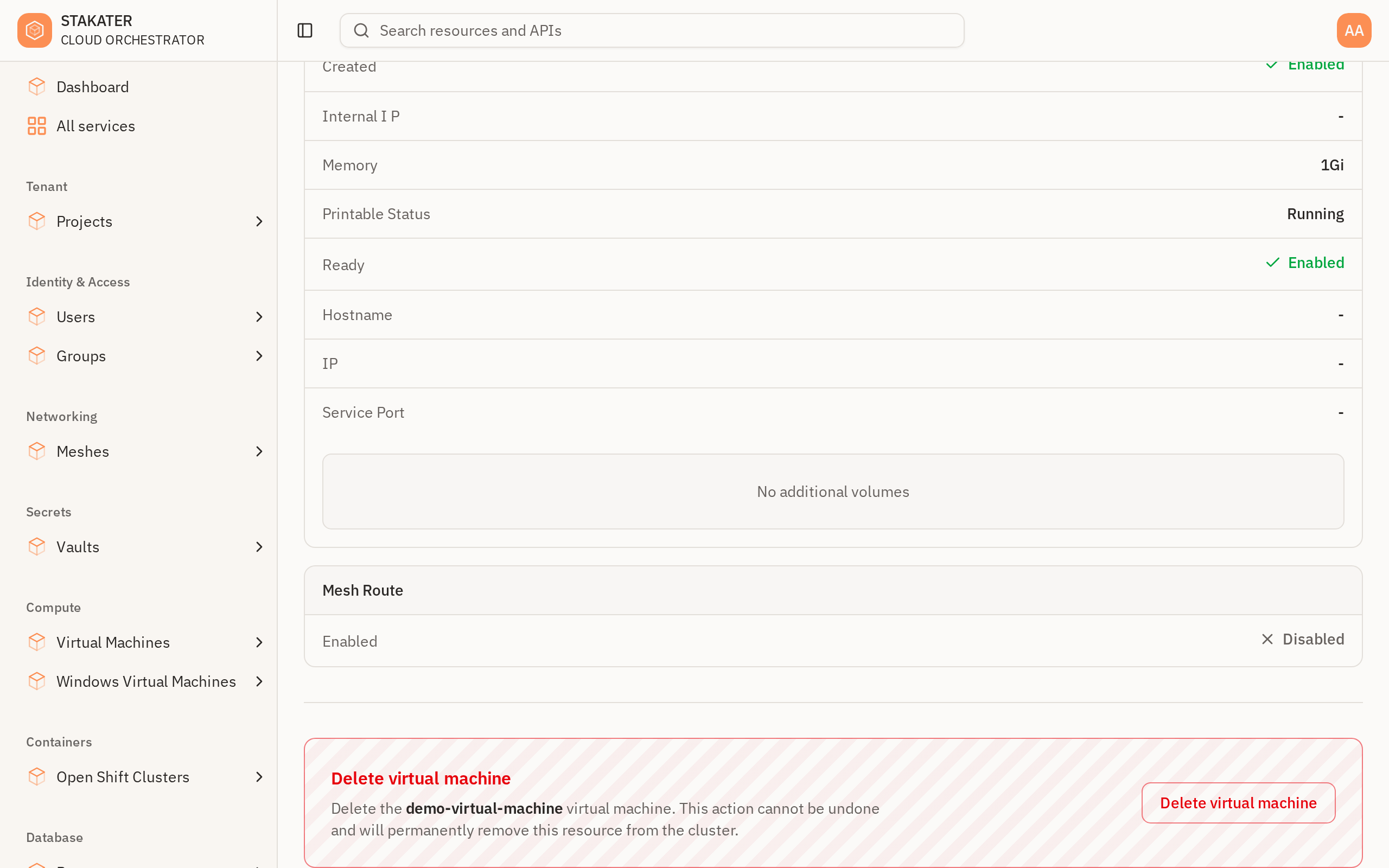Click the Meshes cube icon

click(37, 451)
